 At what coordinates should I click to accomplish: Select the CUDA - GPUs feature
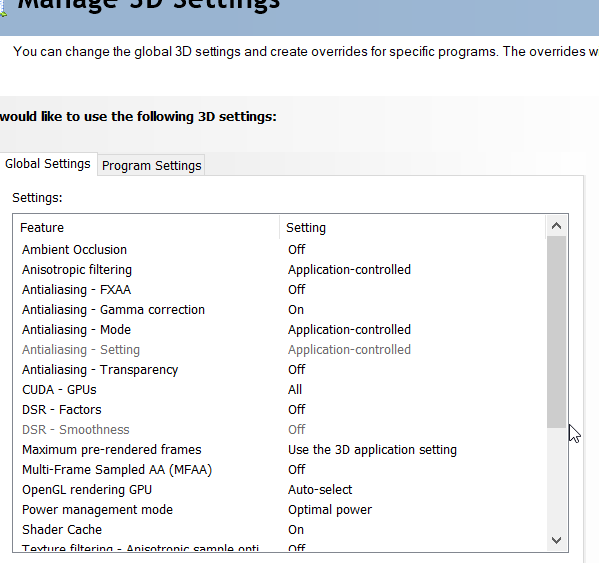(x=59, y=390)
